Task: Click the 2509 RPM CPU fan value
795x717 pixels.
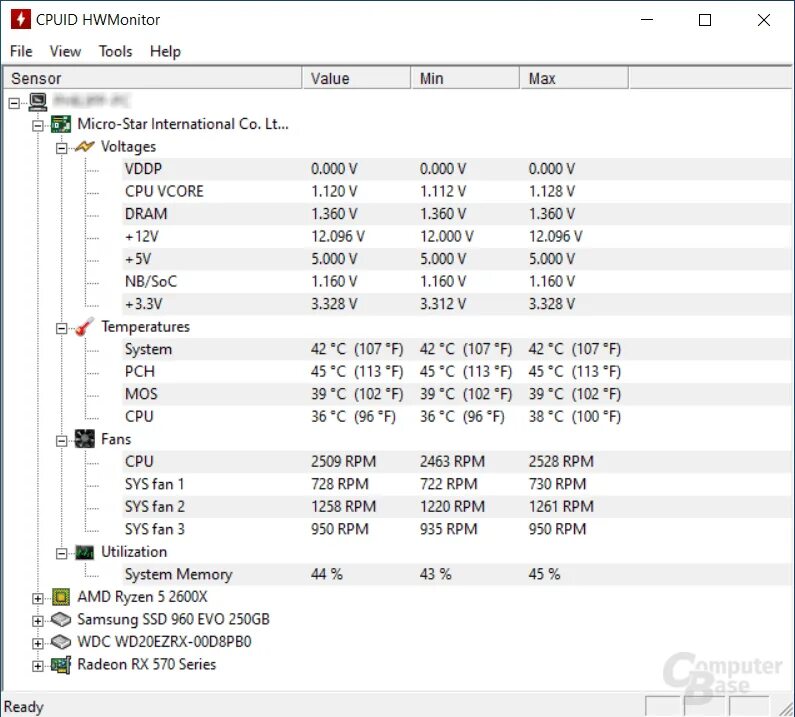Action: [343, 462]
